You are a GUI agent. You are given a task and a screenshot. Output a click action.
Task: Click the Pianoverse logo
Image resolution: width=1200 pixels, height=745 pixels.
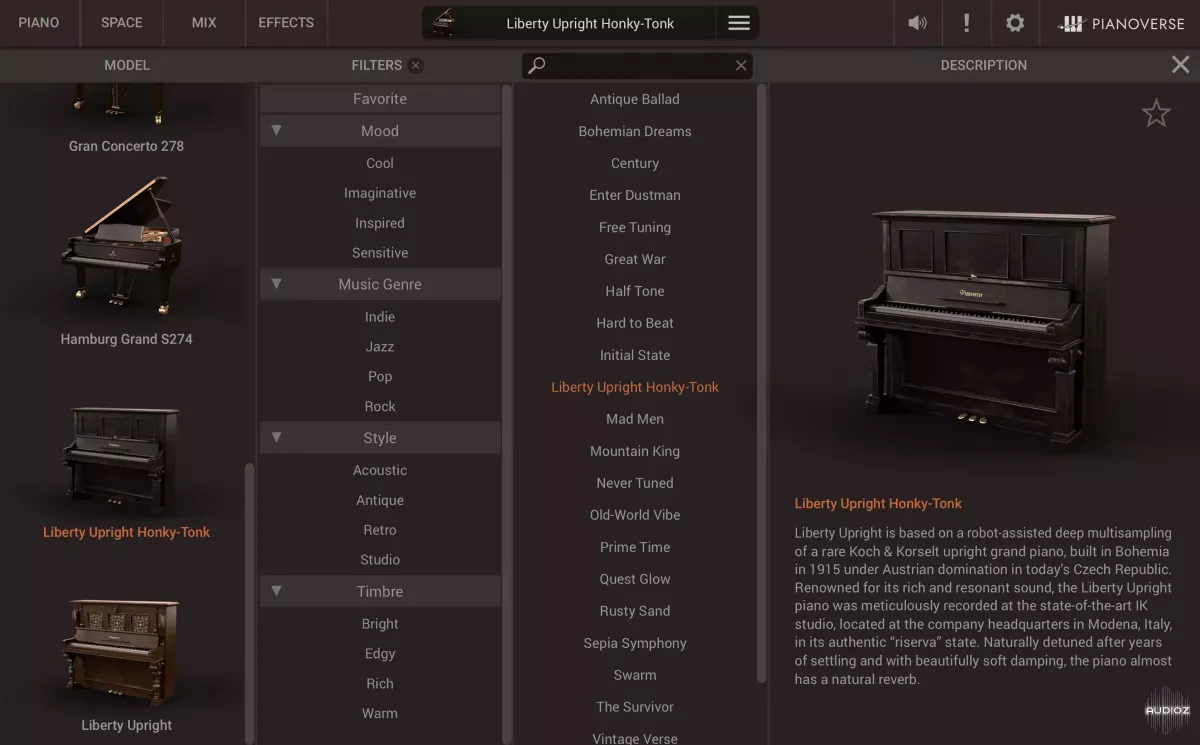pos(1121,23)
